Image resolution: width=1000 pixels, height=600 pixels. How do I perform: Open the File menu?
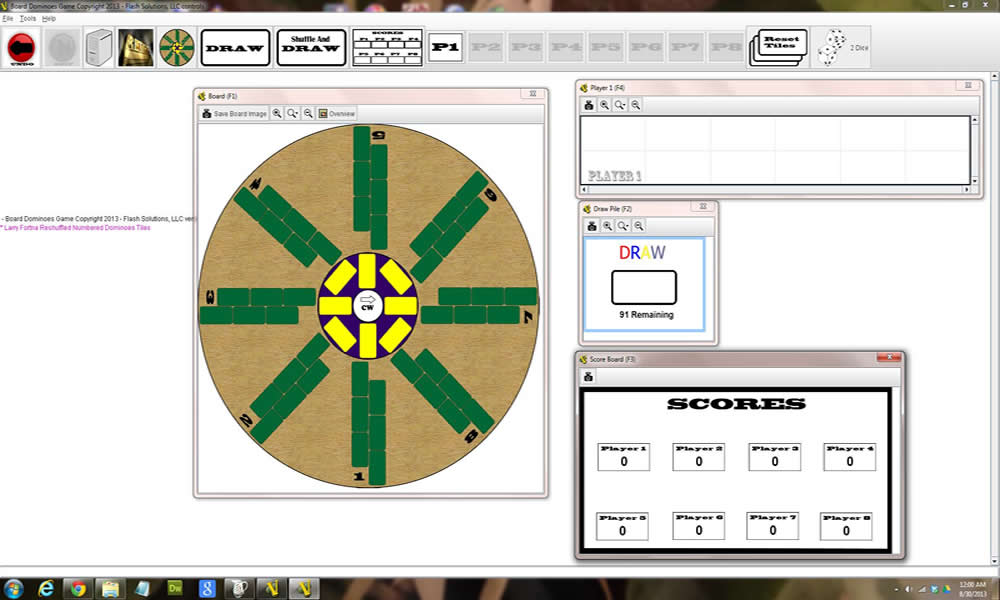coord(8,18)
